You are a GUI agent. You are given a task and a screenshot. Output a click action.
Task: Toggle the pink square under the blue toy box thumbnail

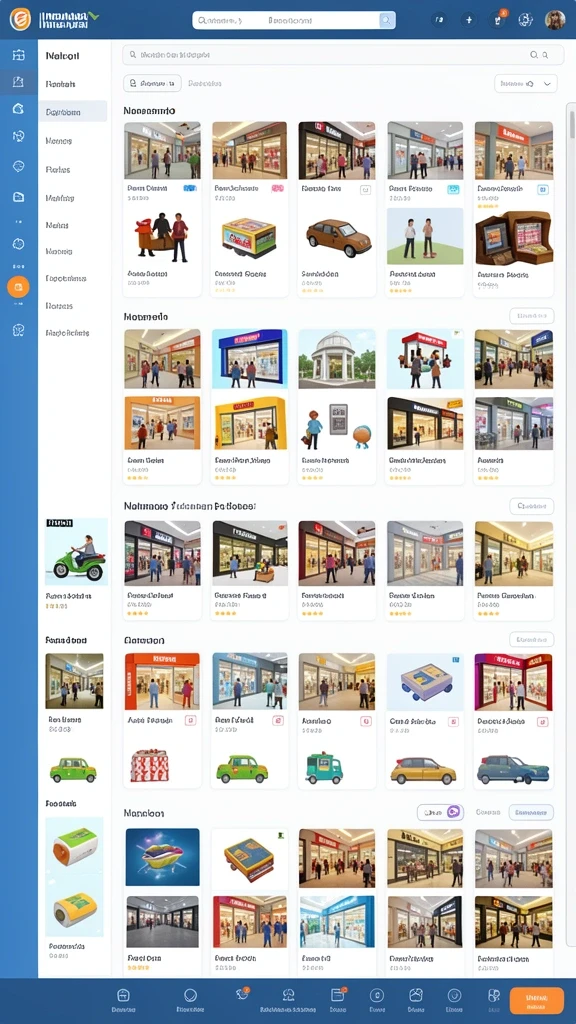[x=453, y=722]
